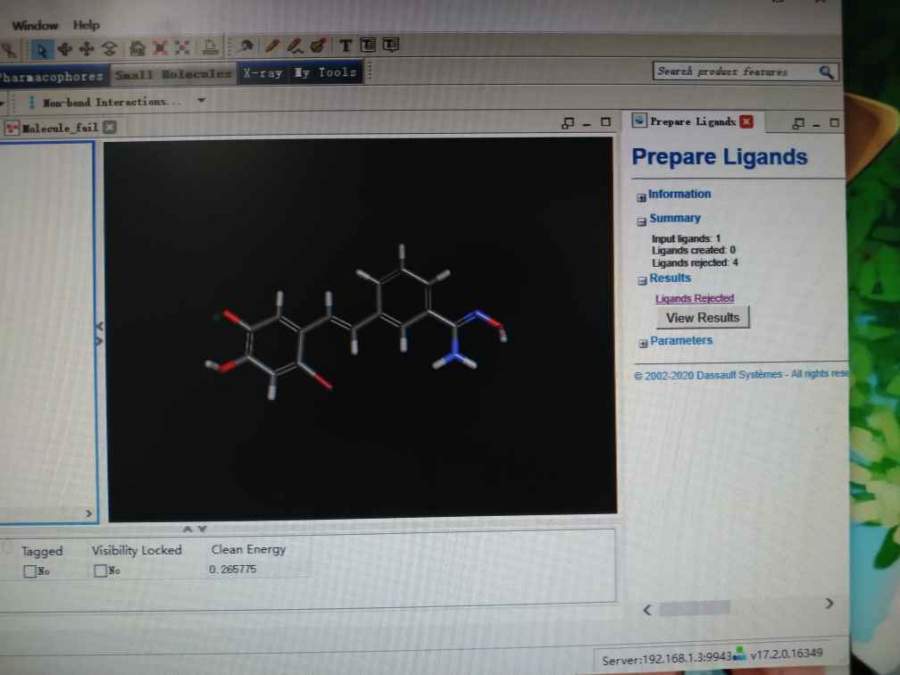Image resolution: width=900 pixels, height=675 pixels.
Task: Click the Search product features field
Action: pyautogui.click(x=735, y=72)
